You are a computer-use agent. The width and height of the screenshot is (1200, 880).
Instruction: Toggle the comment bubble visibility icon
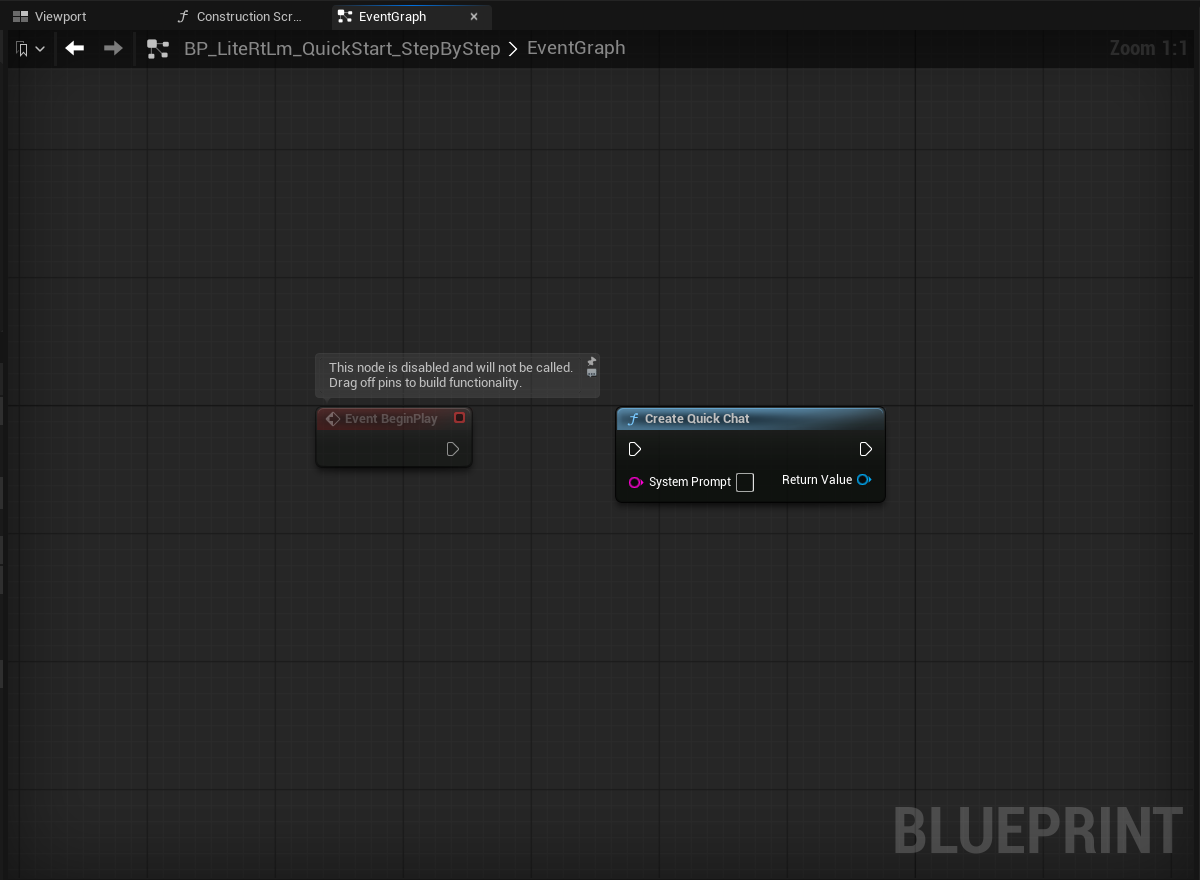[592, 373]
